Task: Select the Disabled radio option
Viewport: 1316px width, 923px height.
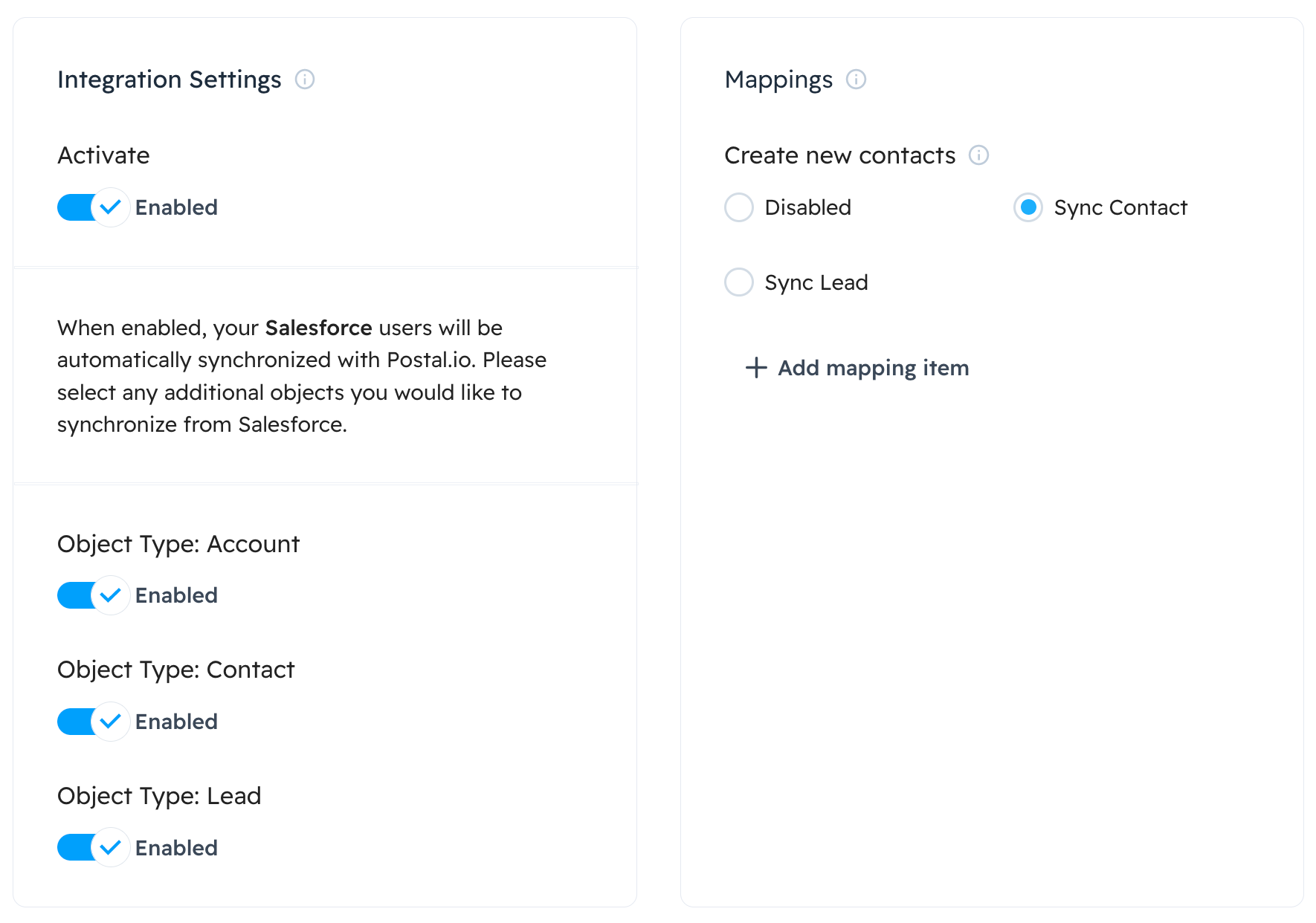Action: tap(739, 207)
